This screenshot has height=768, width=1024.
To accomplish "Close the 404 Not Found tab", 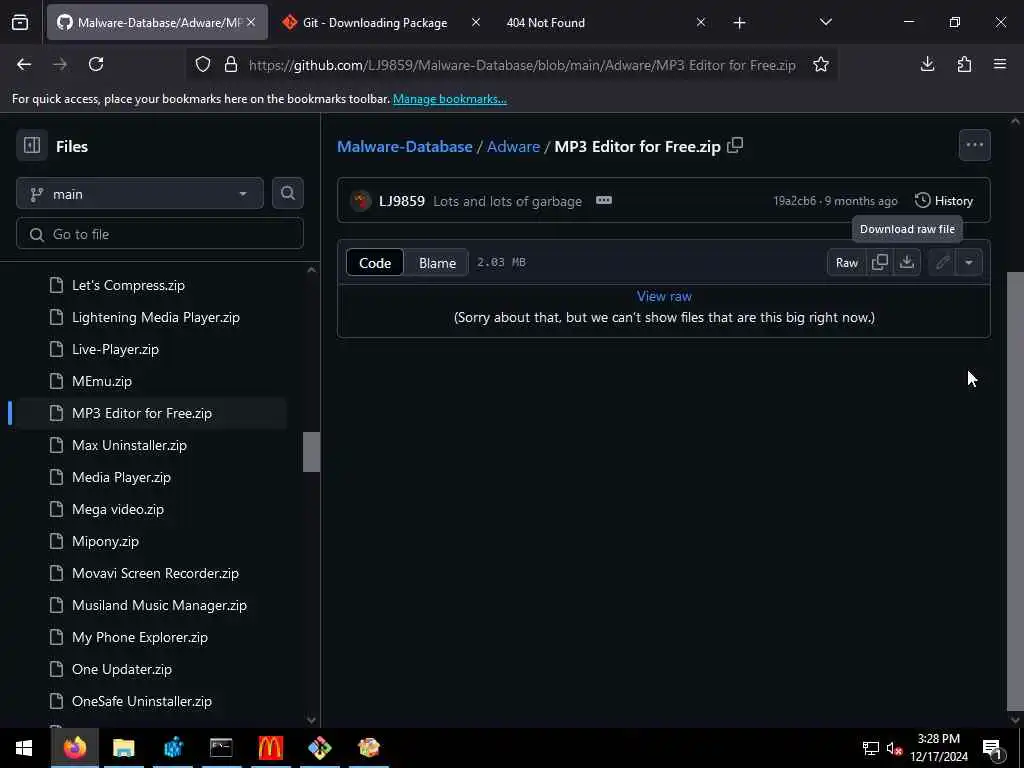I will point(701,22).
